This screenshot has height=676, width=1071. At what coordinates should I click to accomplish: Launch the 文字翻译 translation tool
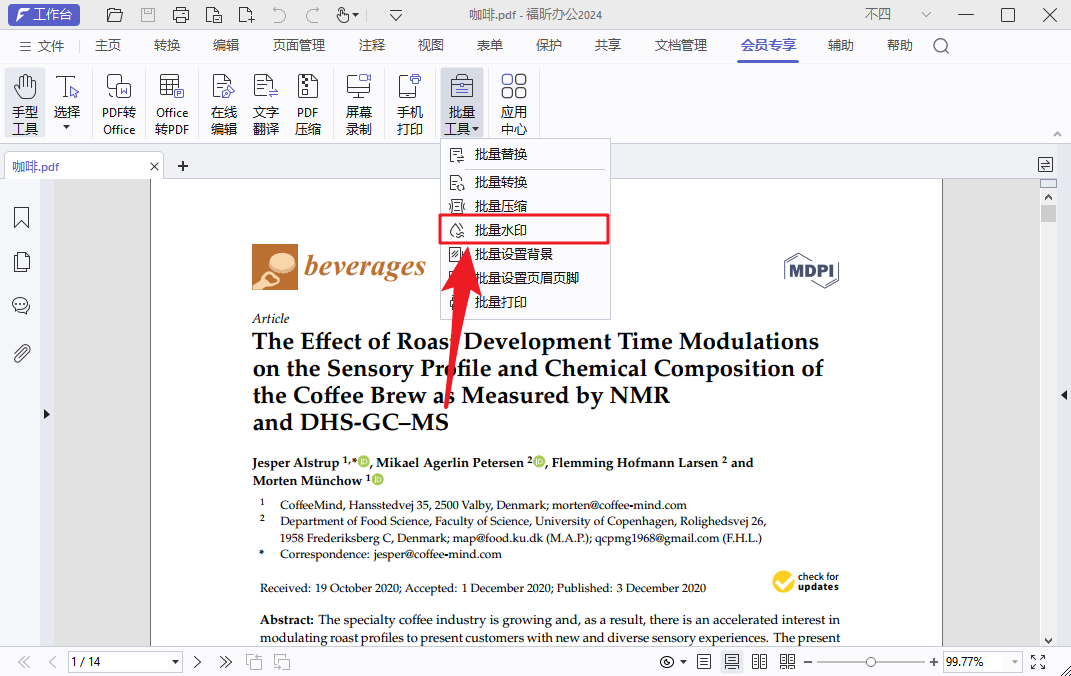click(266, 103)
